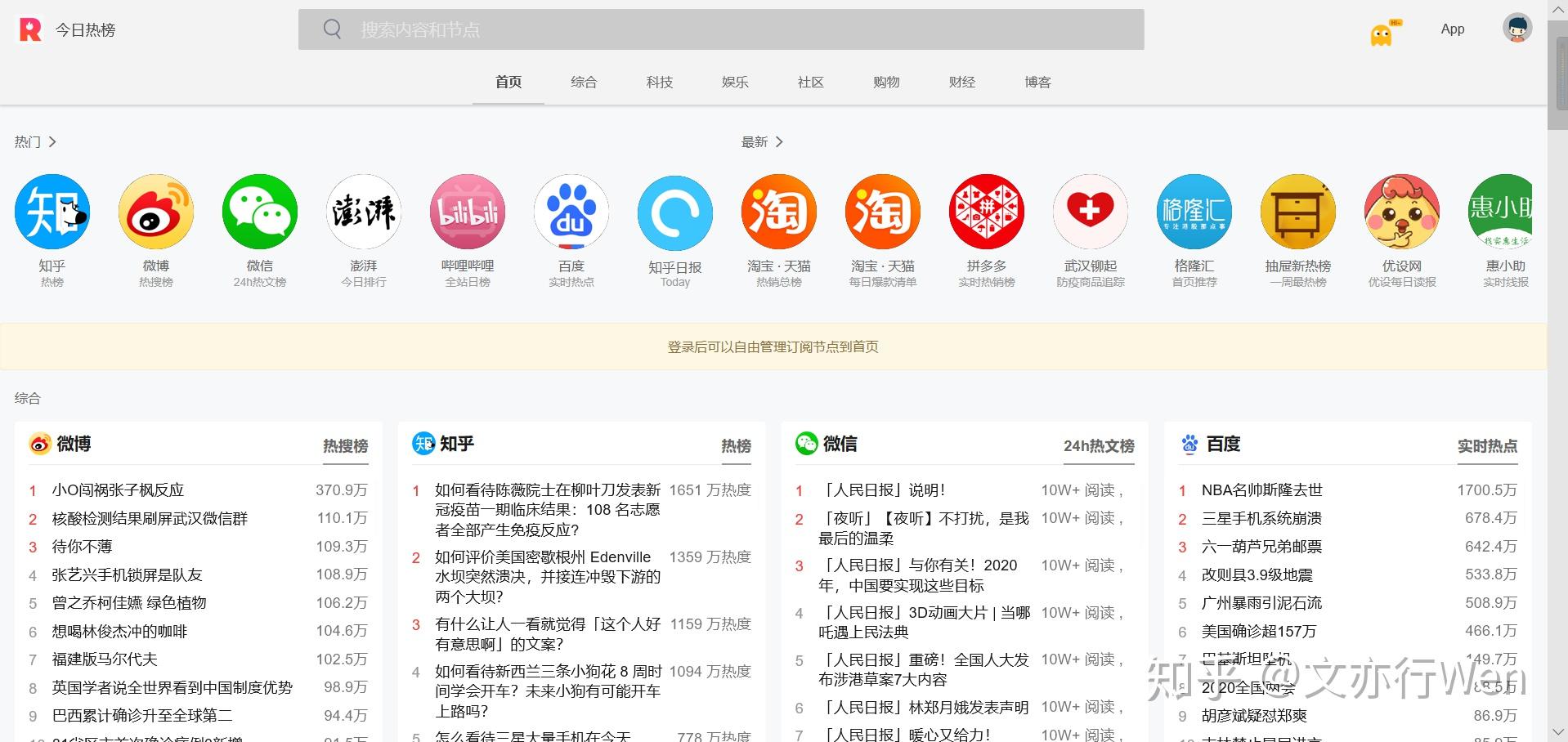Open the 微信 24h热文榜 circle icon

[260, 212]
